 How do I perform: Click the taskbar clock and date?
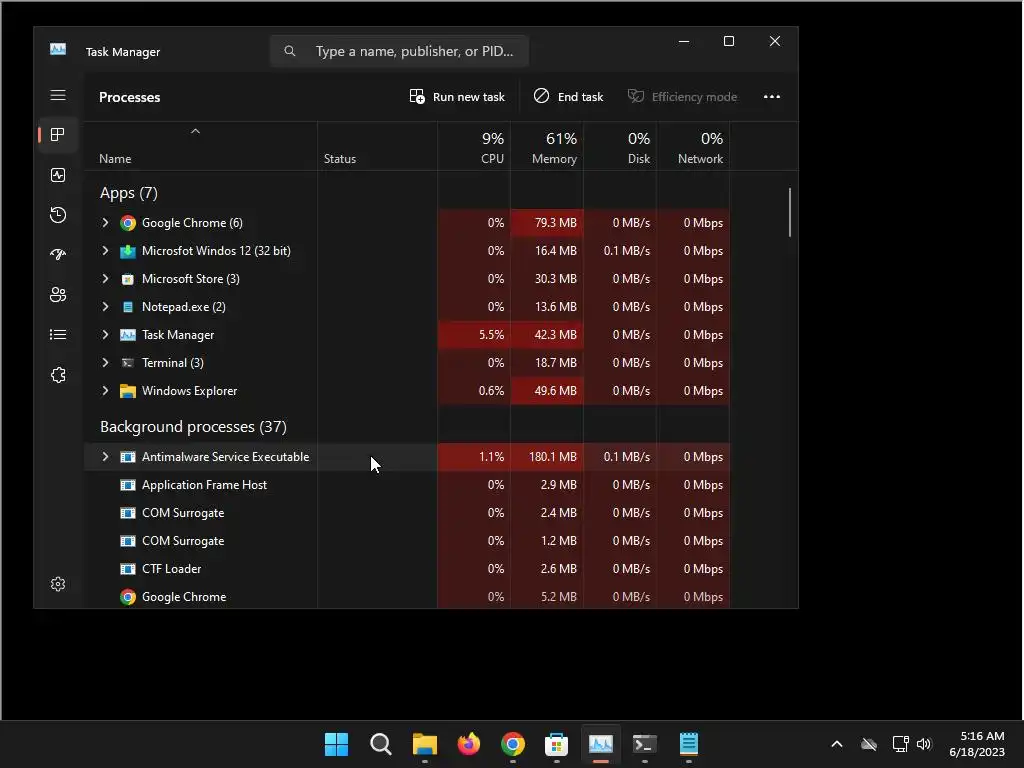click(x=977, y=744)
